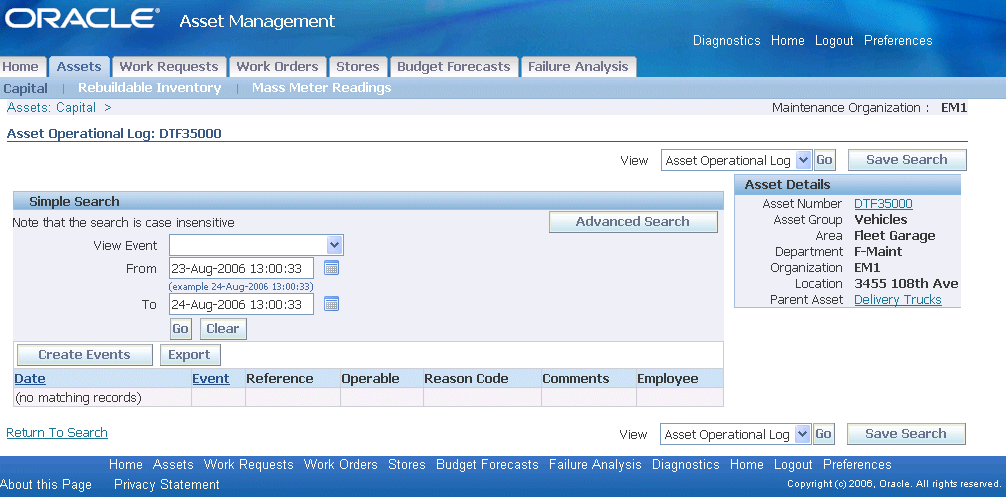Screen dimensions: 1006x497
Task: Open the Work Requests tab
Action: (x=169, y=67)
